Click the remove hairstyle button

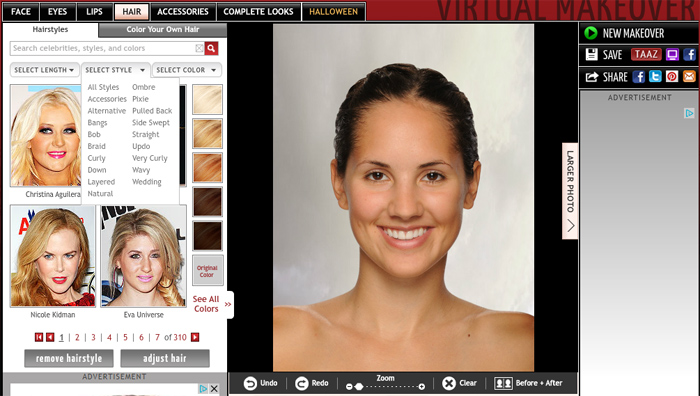click(69, 358)
